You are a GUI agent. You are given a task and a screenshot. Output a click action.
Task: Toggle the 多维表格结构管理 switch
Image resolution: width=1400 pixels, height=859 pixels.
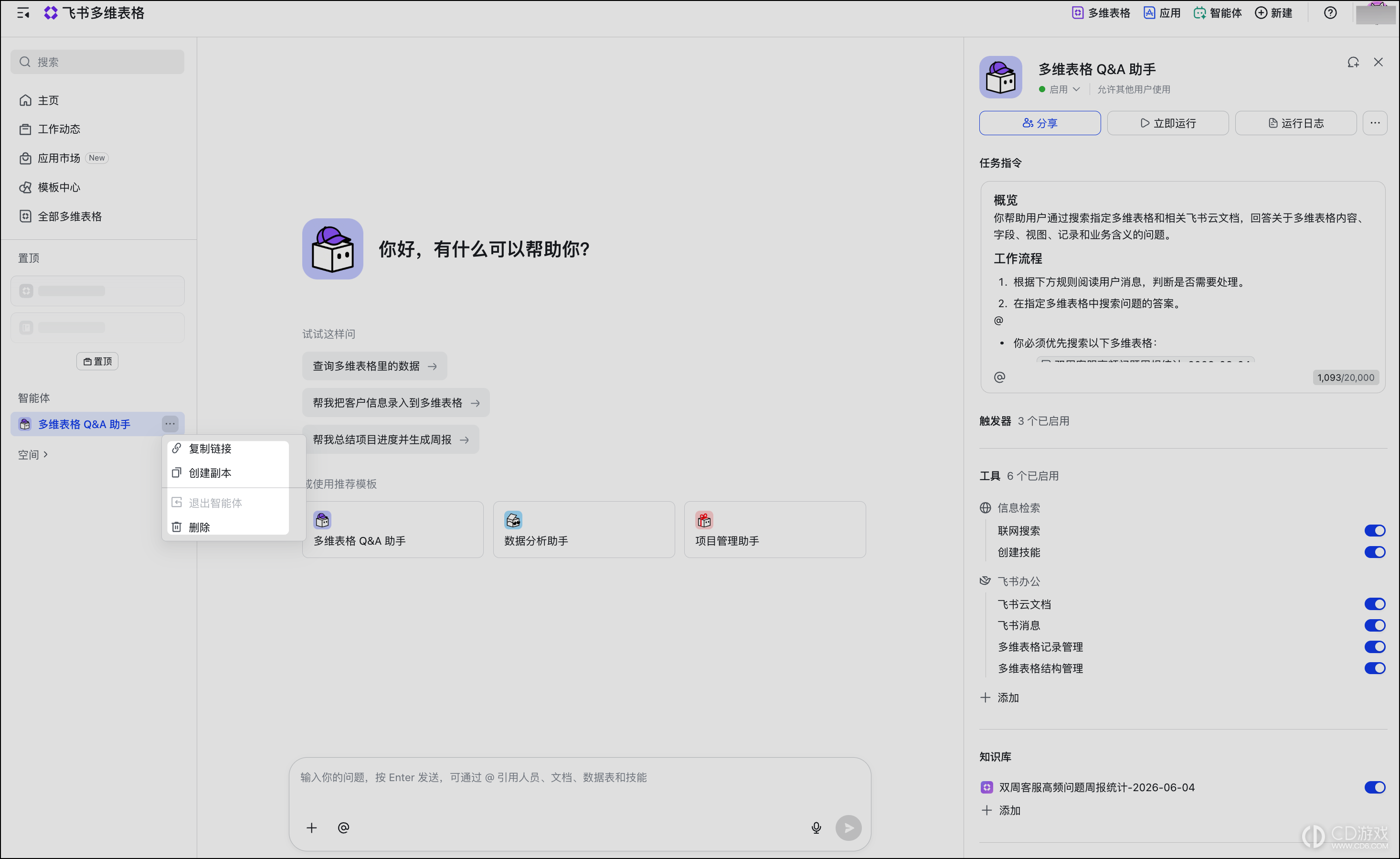(1374, 668)
